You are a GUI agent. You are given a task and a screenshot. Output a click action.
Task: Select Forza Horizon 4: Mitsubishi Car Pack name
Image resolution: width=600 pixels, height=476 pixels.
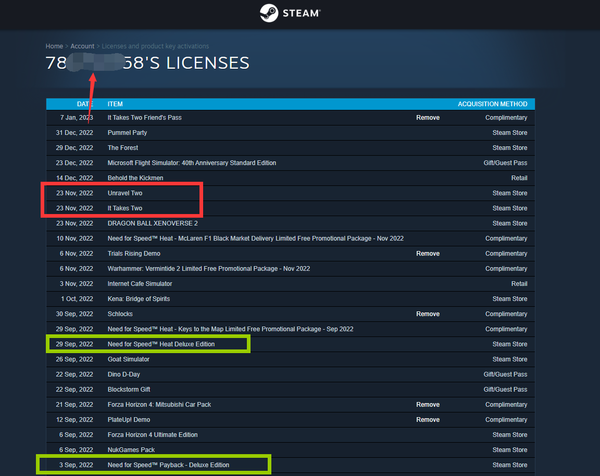[x=159, y=404]
